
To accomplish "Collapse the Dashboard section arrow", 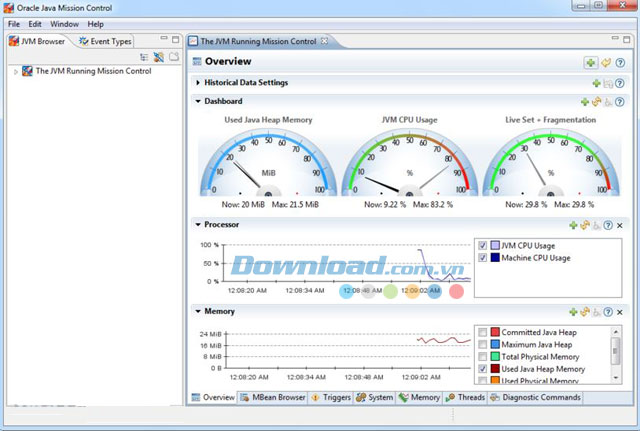I will click(198, 101).
